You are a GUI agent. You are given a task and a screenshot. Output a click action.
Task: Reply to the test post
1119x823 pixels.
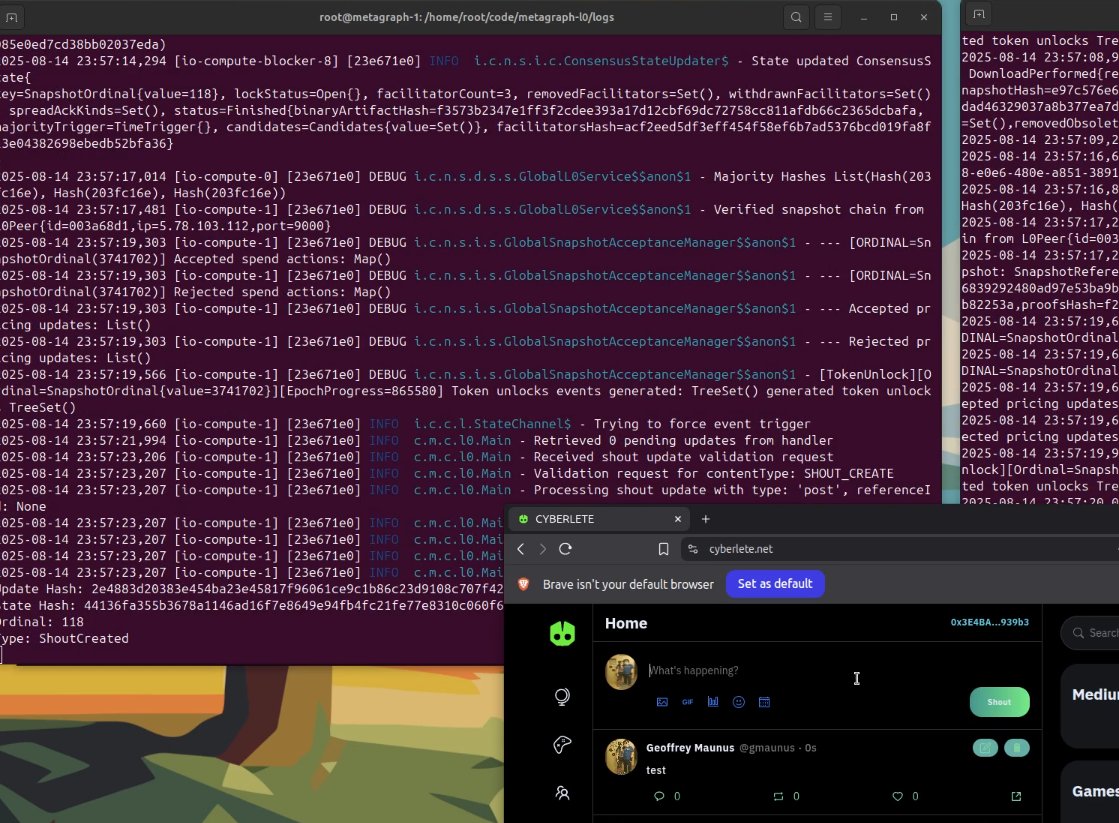pyautogui.click(x=659, y=797)
